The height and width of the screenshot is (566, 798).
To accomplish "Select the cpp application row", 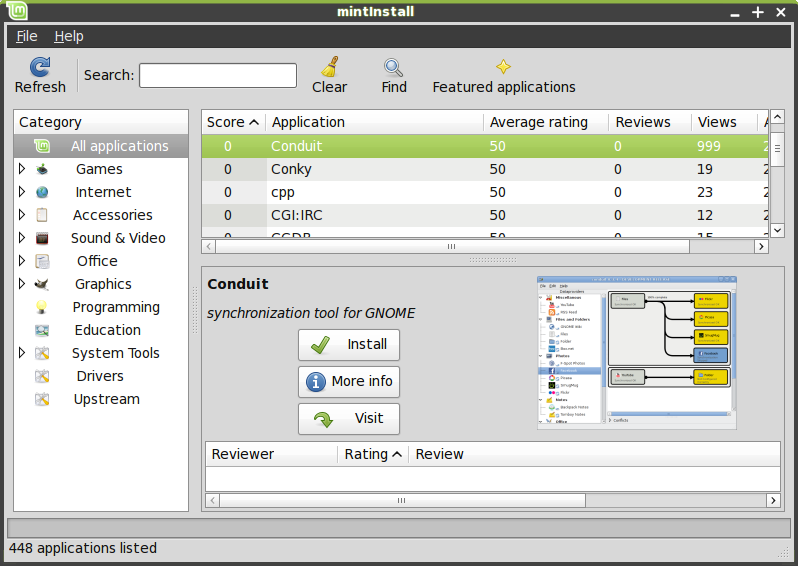I will click(x=485, y=192).
